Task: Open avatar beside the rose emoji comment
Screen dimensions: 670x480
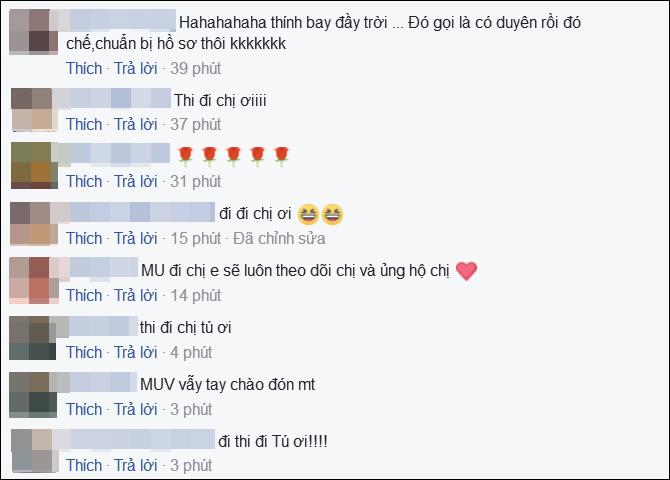Action: pos(34,166)
